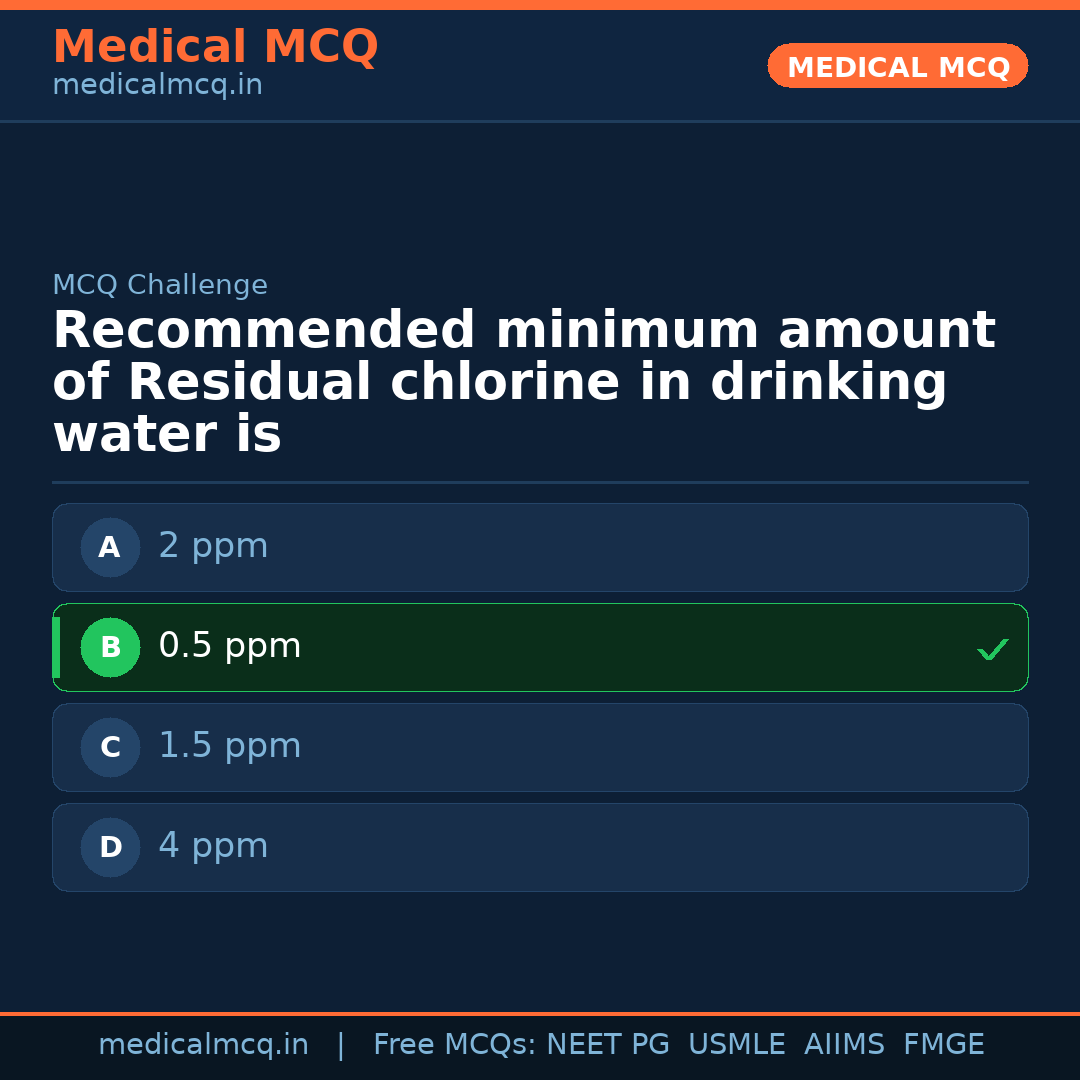
Task: Click the orange MEDICAL MCQ badge button
Action: (x=897, y=66)
